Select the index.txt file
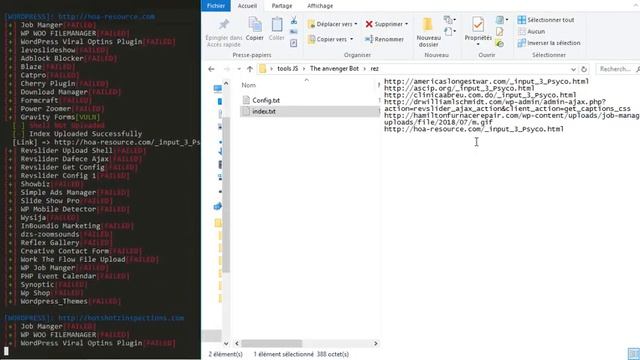Screen dimensions: 640x360 click(264, 111)
